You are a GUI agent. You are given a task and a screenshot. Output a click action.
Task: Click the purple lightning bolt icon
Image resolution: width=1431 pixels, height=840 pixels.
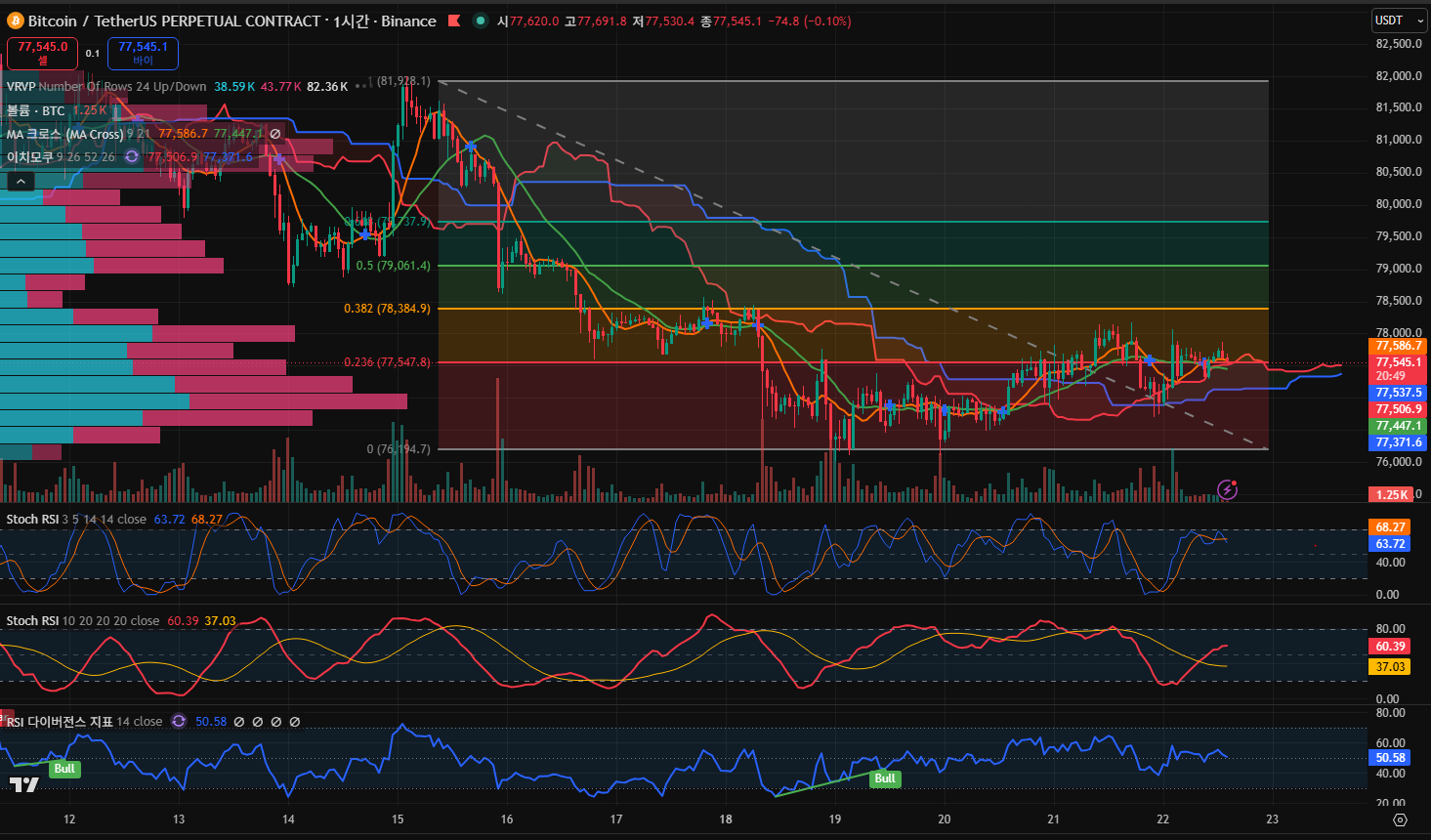pyautogui.click(x=1228, y=489)
